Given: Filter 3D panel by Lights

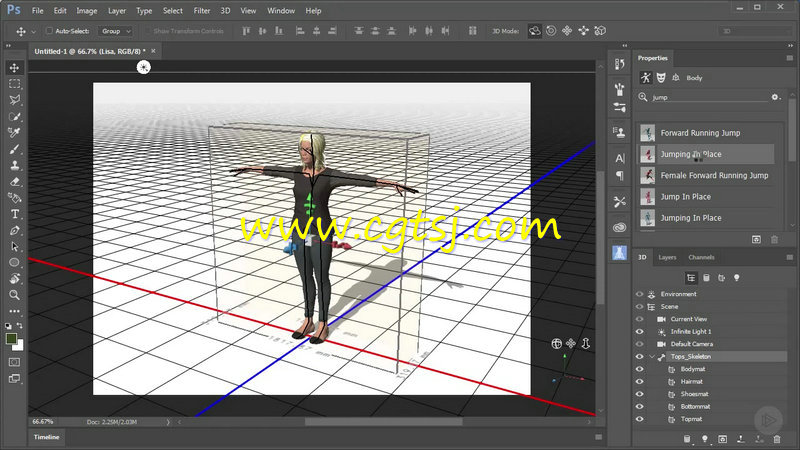Looking at the screenshot, I should (736, 278).
